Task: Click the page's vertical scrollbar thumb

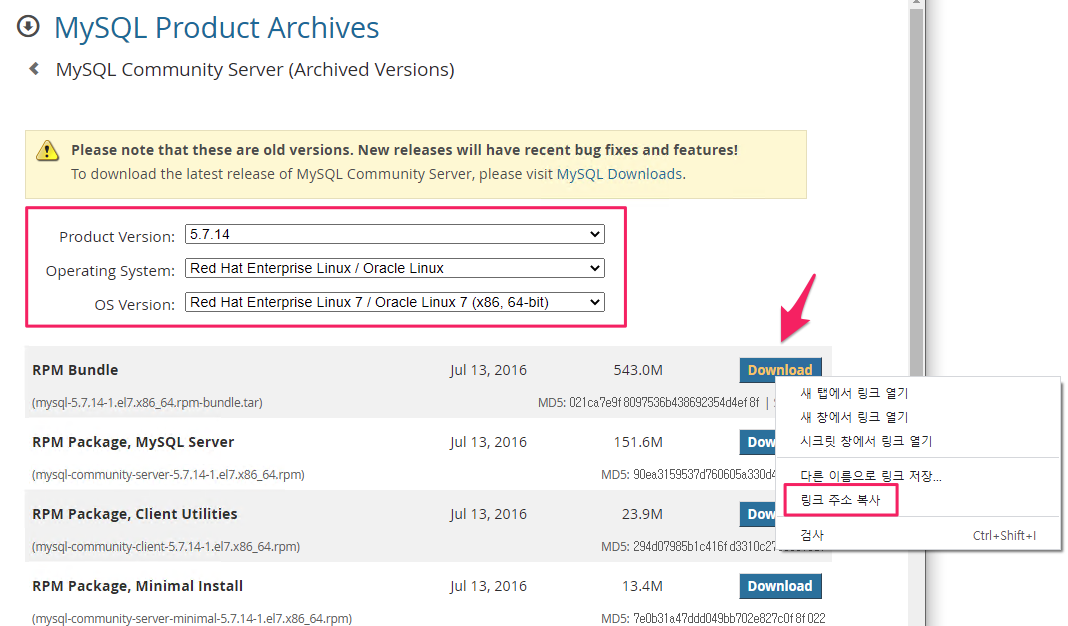Action: (x=916, y=191)
